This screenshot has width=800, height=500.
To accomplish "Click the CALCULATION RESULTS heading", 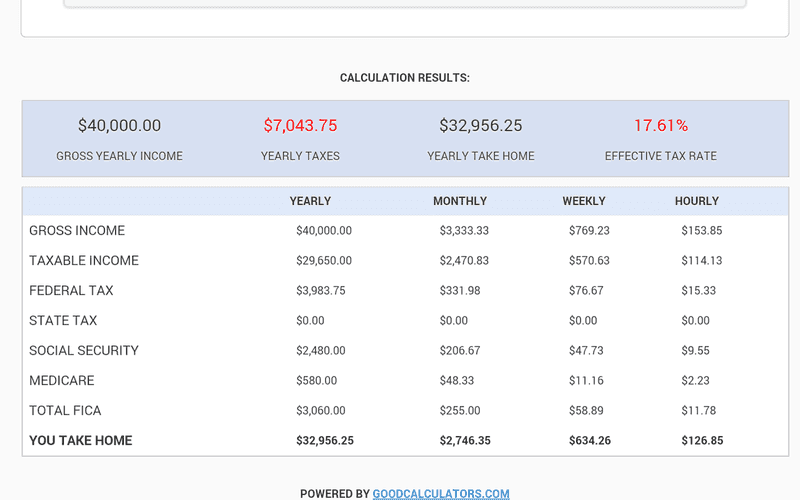I will 405,78.
